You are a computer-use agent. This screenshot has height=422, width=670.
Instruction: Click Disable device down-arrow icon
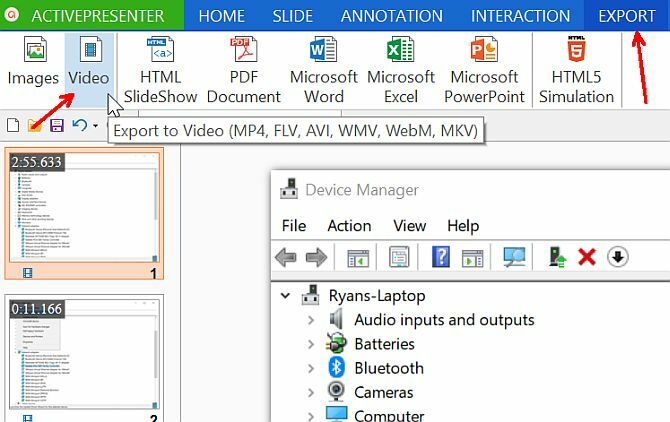617,257
